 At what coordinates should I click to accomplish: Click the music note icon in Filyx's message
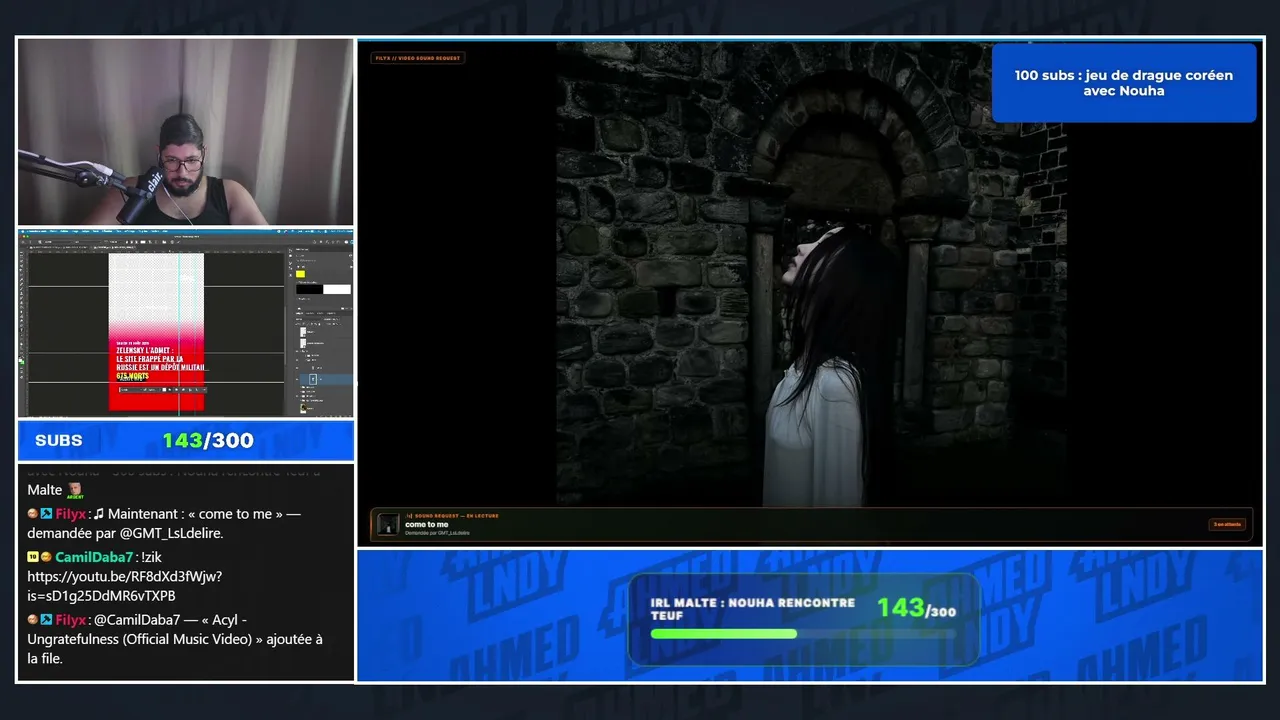point(99,514)
